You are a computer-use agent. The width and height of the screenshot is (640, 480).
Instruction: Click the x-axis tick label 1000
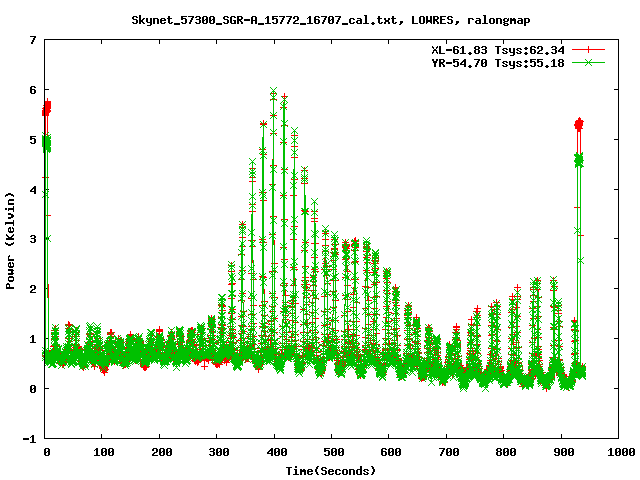click(620, 452)
